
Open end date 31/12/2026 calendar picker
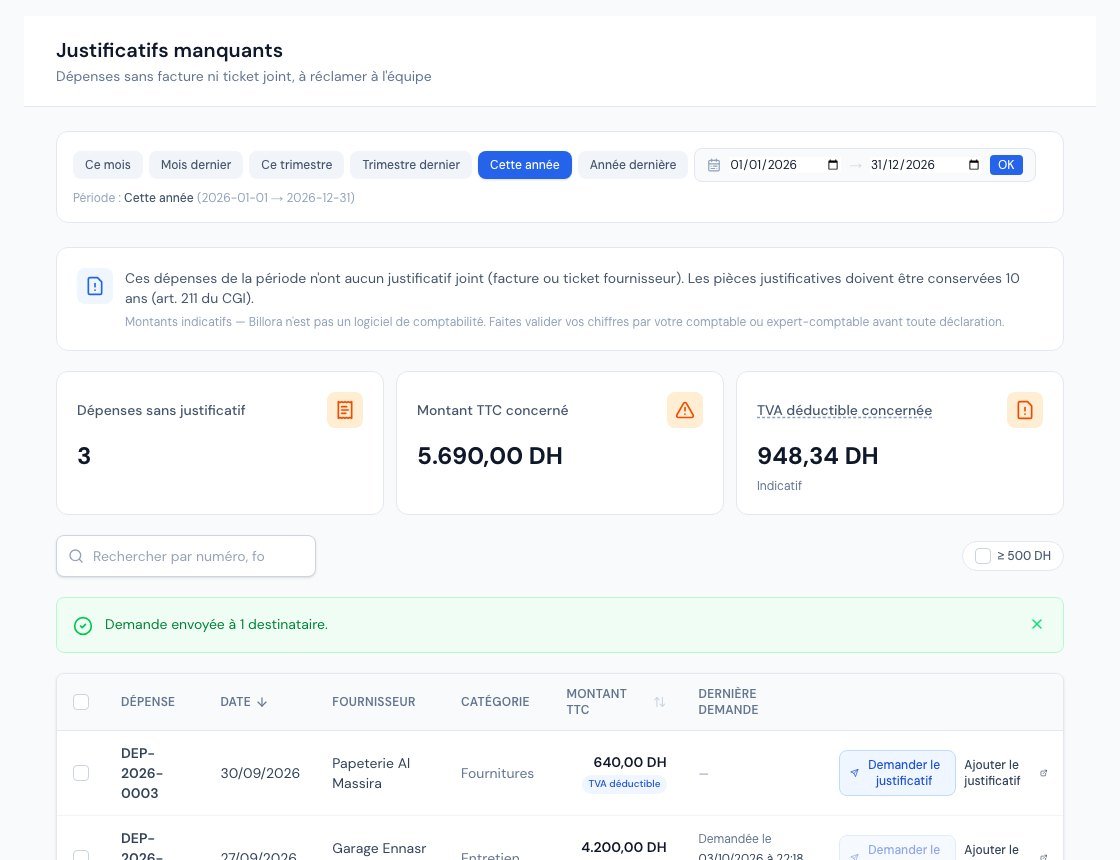(x=974, y=165)
